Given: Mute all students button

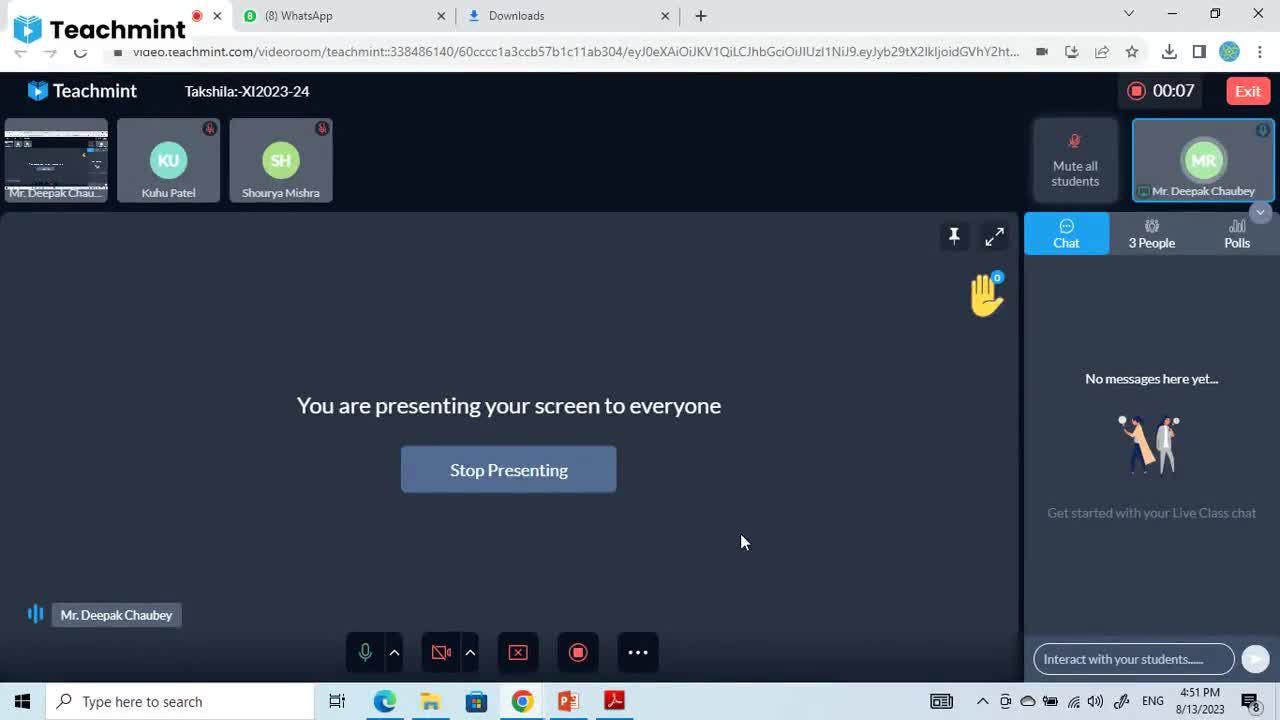Looking at the screenshot, I should pos(1075,161).
